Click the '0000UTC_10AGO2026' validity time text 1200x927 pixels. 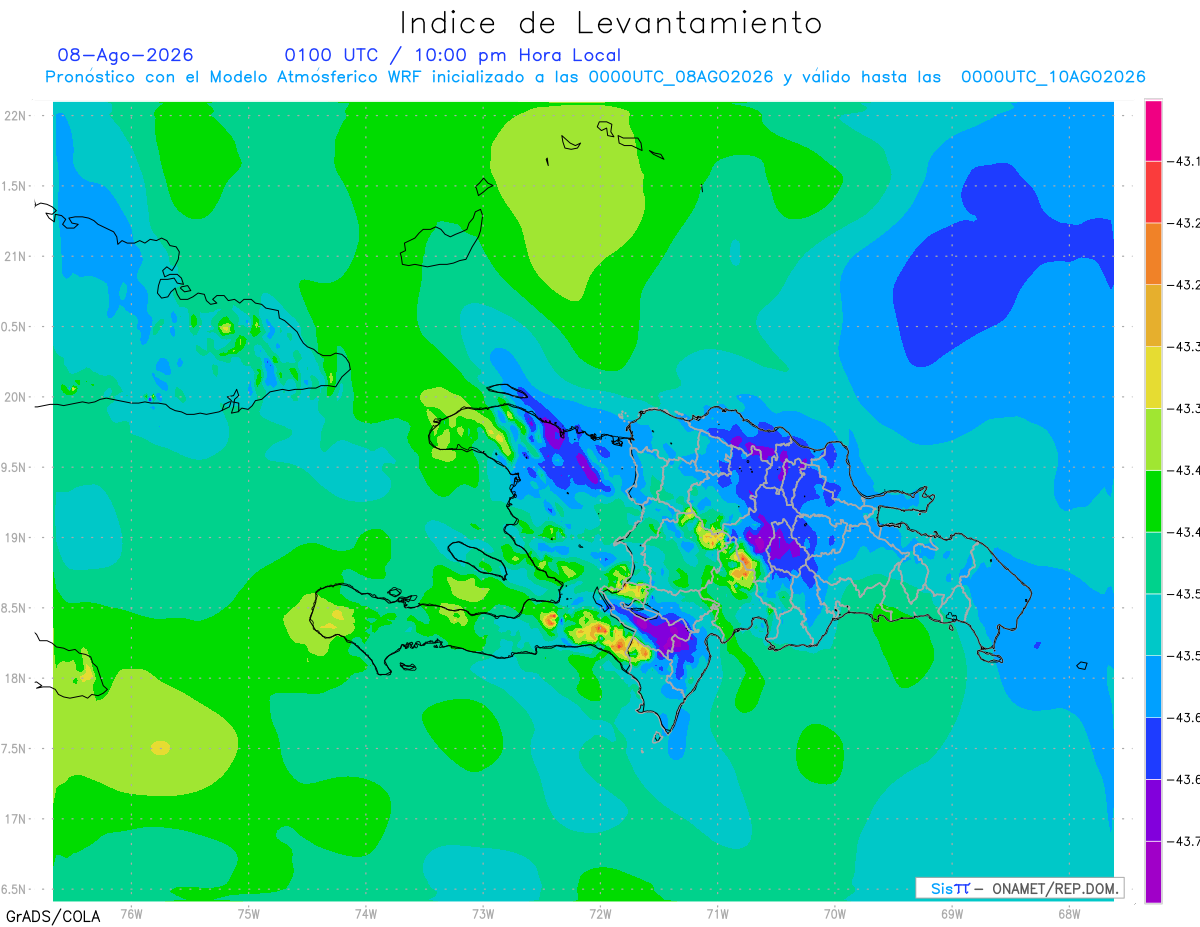pyautogui.click(x=1053, y=77)
